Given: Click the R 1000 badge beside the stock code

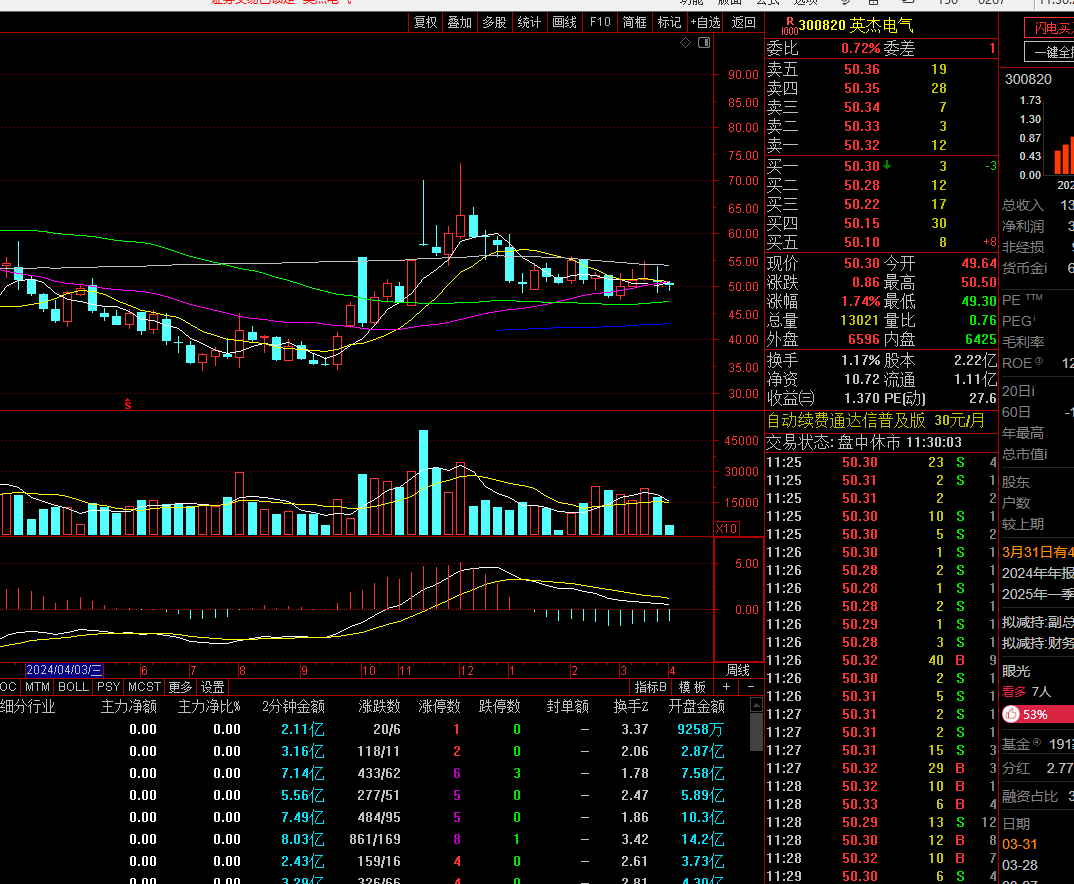Looking at the screenshot, I should pyautogui.click(x=790, y=26).
